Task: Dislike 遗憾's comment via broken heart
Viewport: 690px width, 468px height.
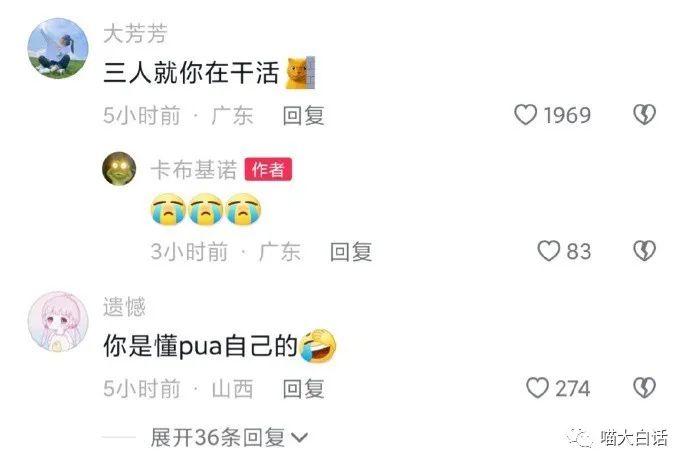Action: pyautogui.click(x=644, y=388)
